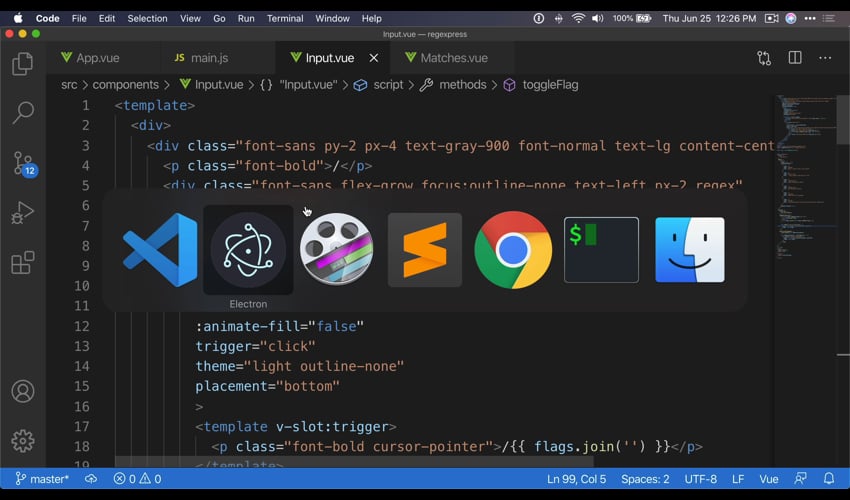Image resolution: width=850 pixels, height=500 pixels.
Task: Select Finder in app switcher
Action: 690,250
